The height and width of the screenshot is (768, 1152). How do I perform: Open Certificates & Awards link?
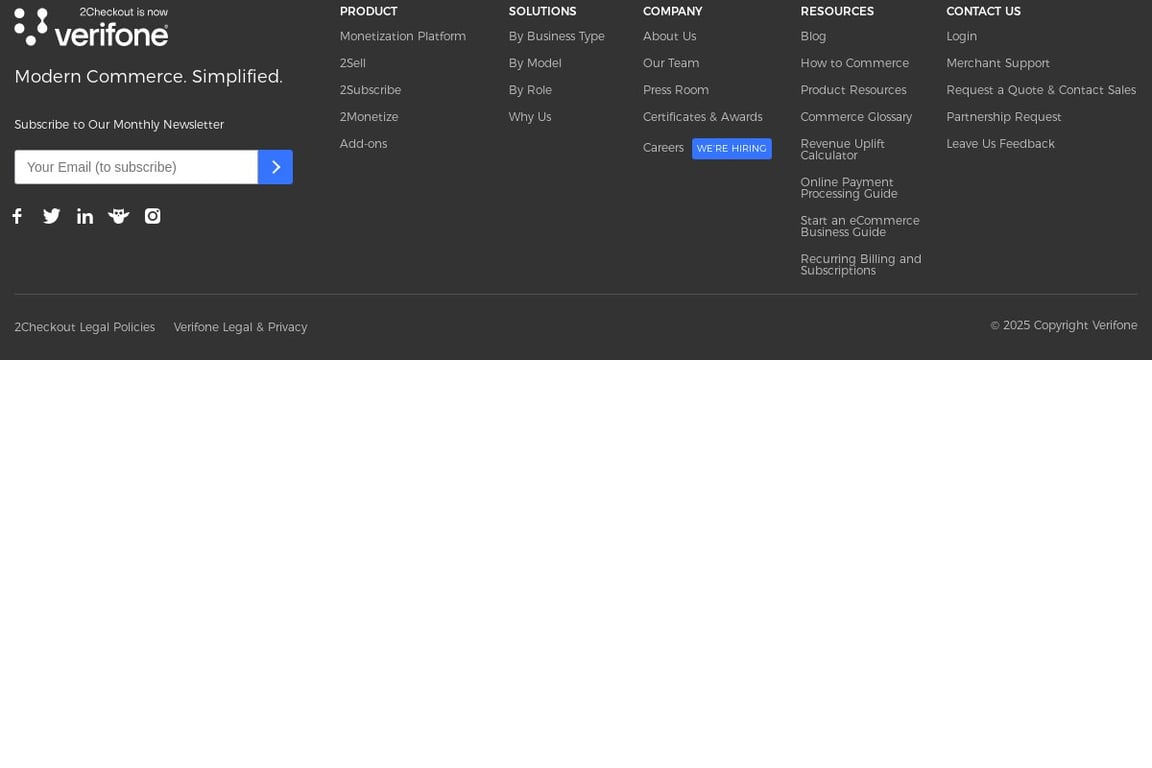702,117
